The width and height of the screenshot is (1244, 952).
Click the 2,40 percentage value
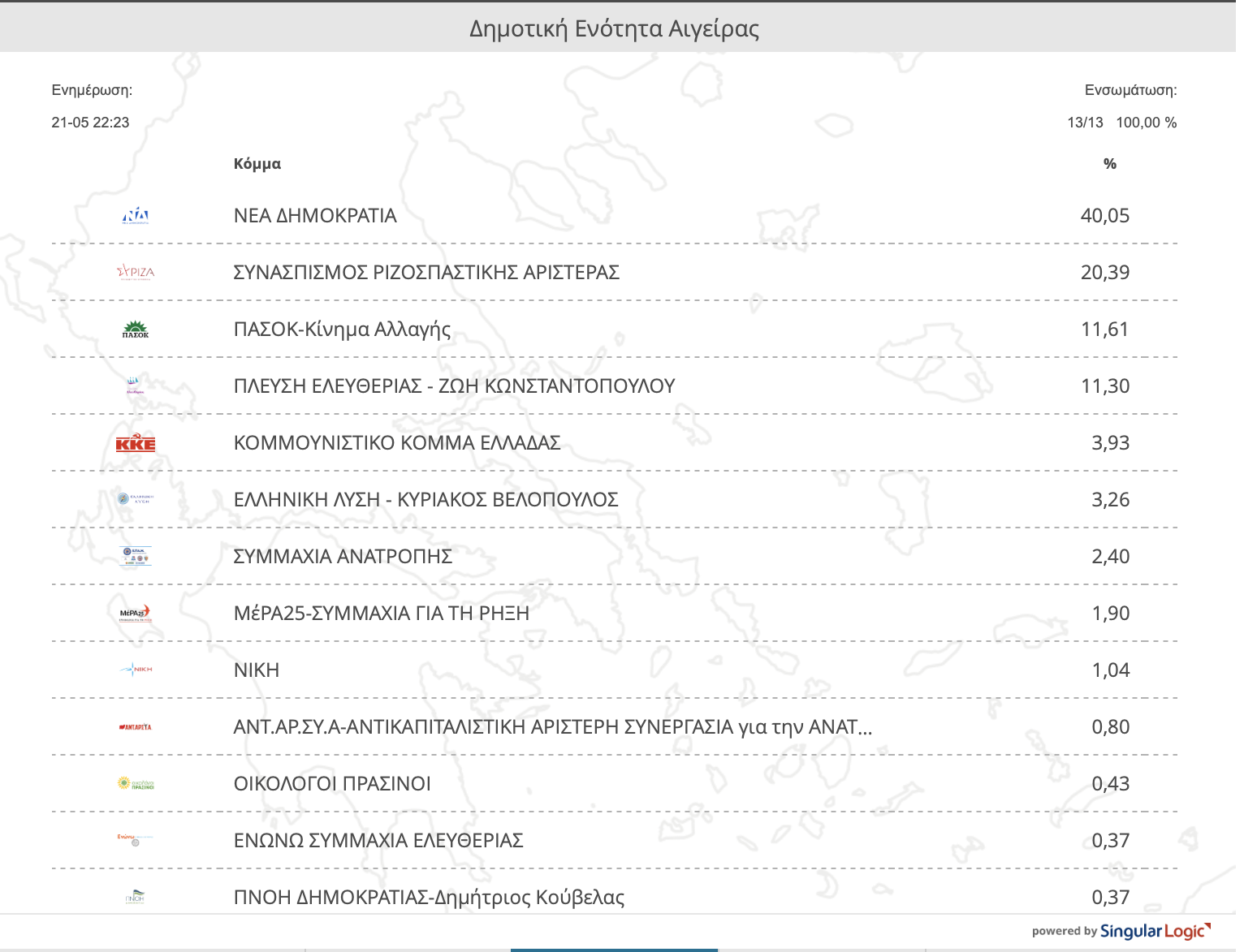(1111, 557)
